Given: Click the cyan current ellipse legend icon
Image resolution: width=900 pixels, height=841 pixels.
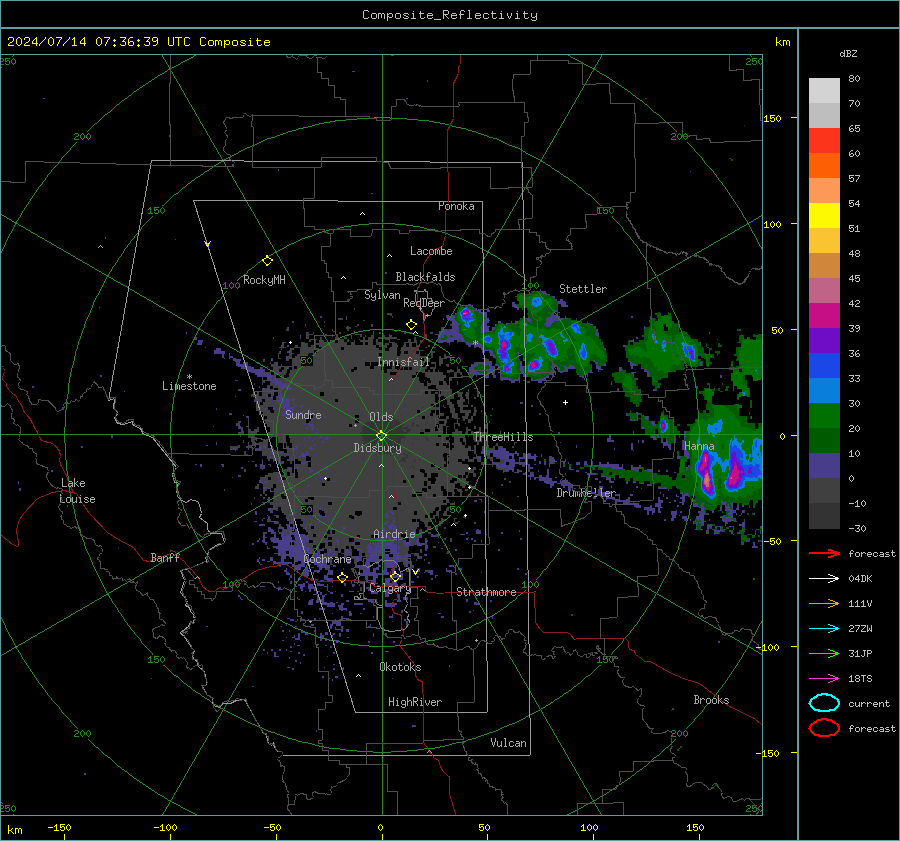Looking at the screenshot, I should 824,703.
